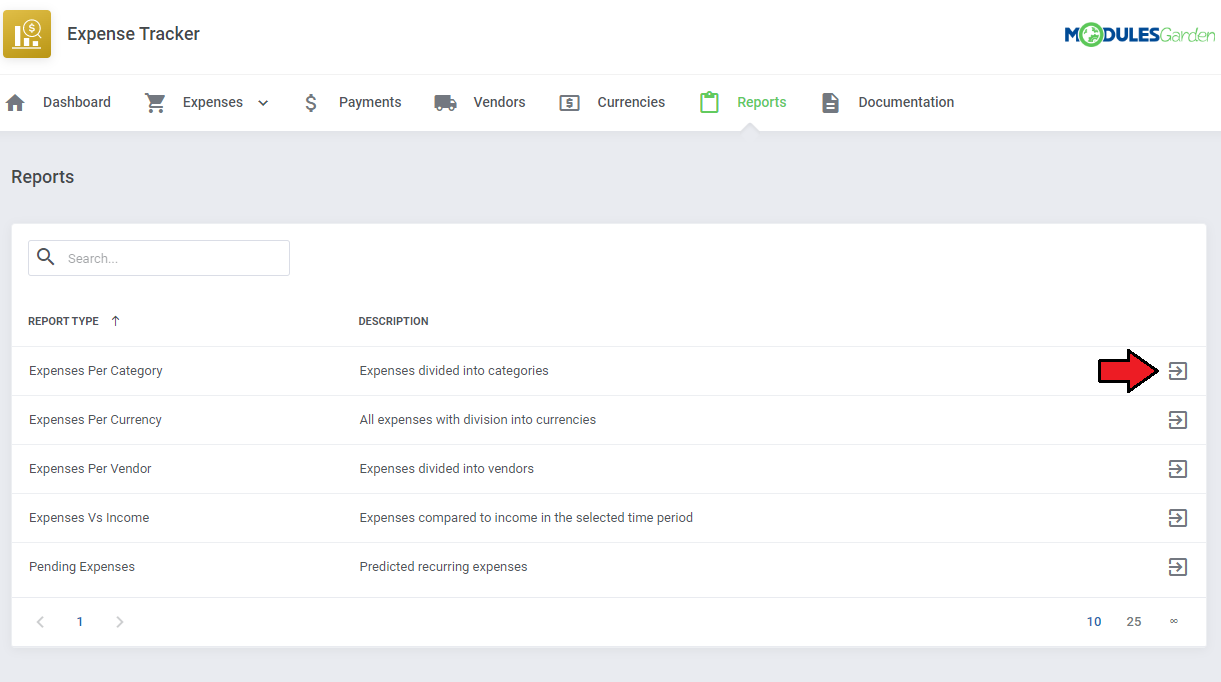Click the Description column header
The width and height of the screenshot is (1221, 682).
[394, 321]
